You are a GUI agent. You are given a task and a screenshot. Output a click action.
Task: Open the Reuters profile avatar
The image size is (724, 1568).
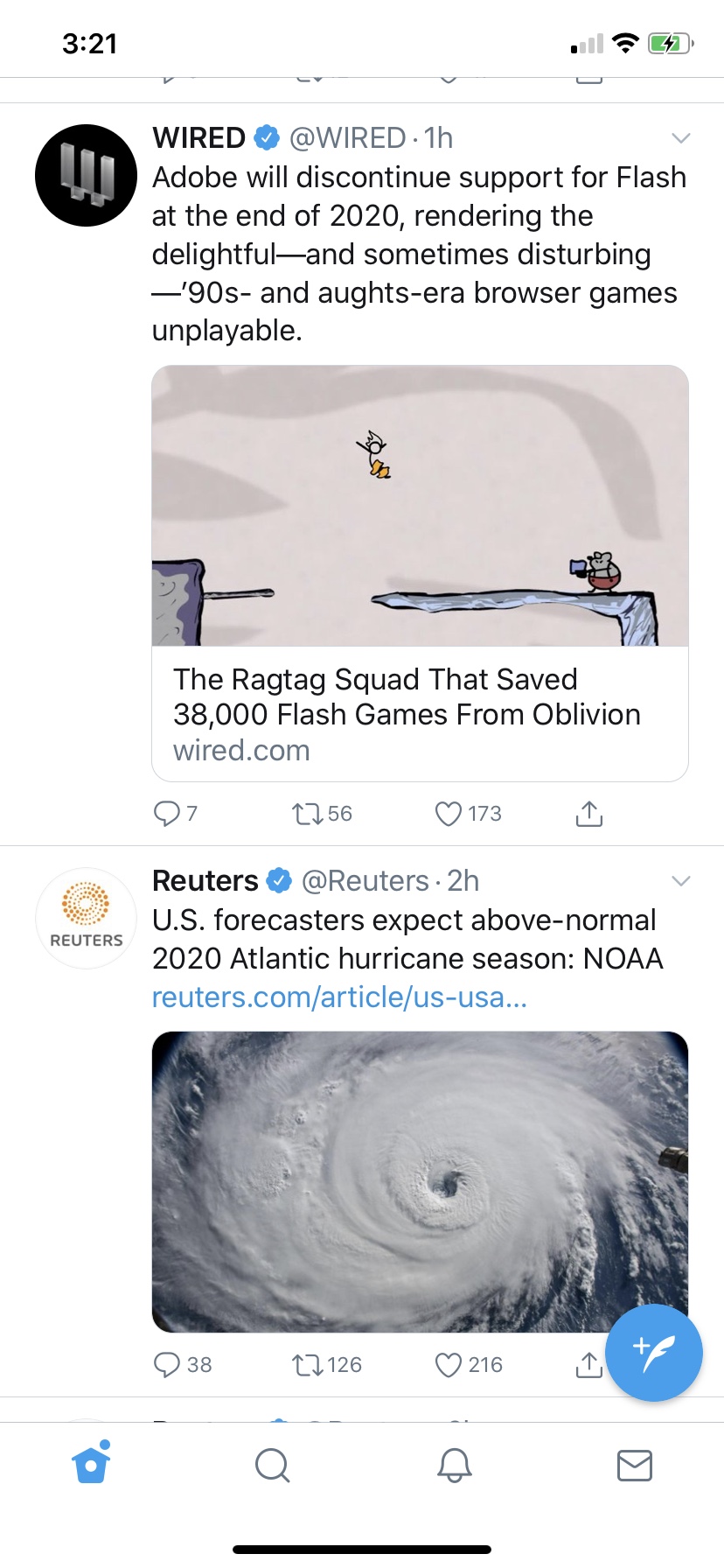pos(86,918)
